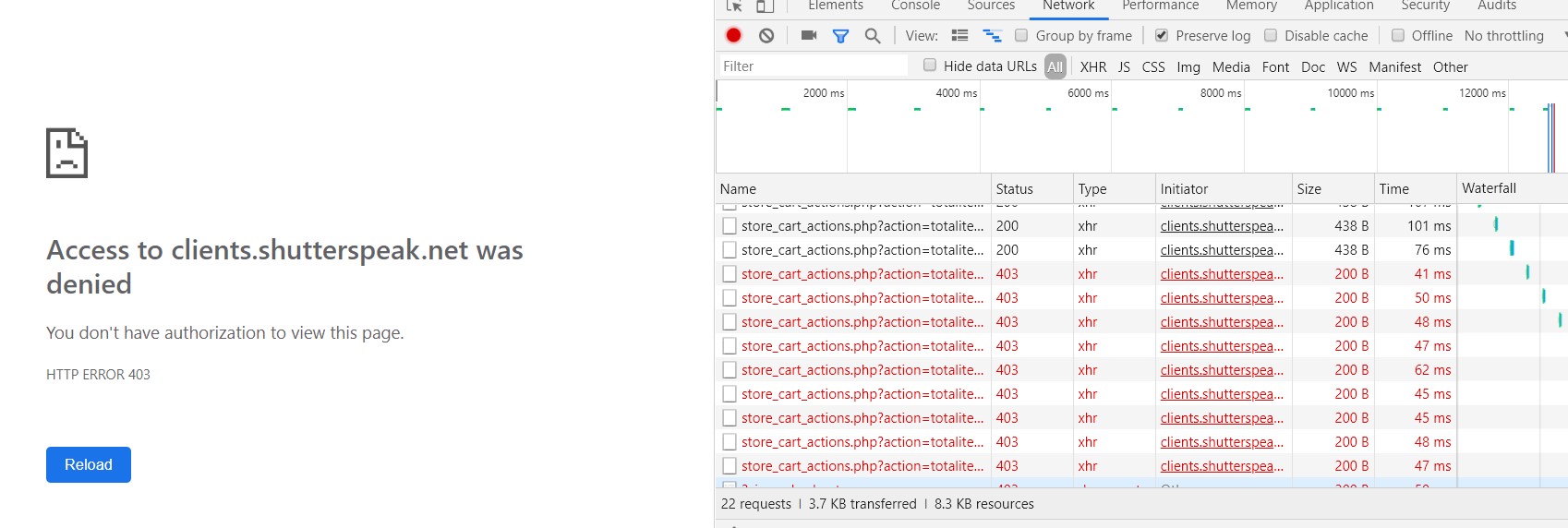The height and width of the screenshot is (528, 1568).
Task: Select the request name taking 50 ms
Action: 862,297
